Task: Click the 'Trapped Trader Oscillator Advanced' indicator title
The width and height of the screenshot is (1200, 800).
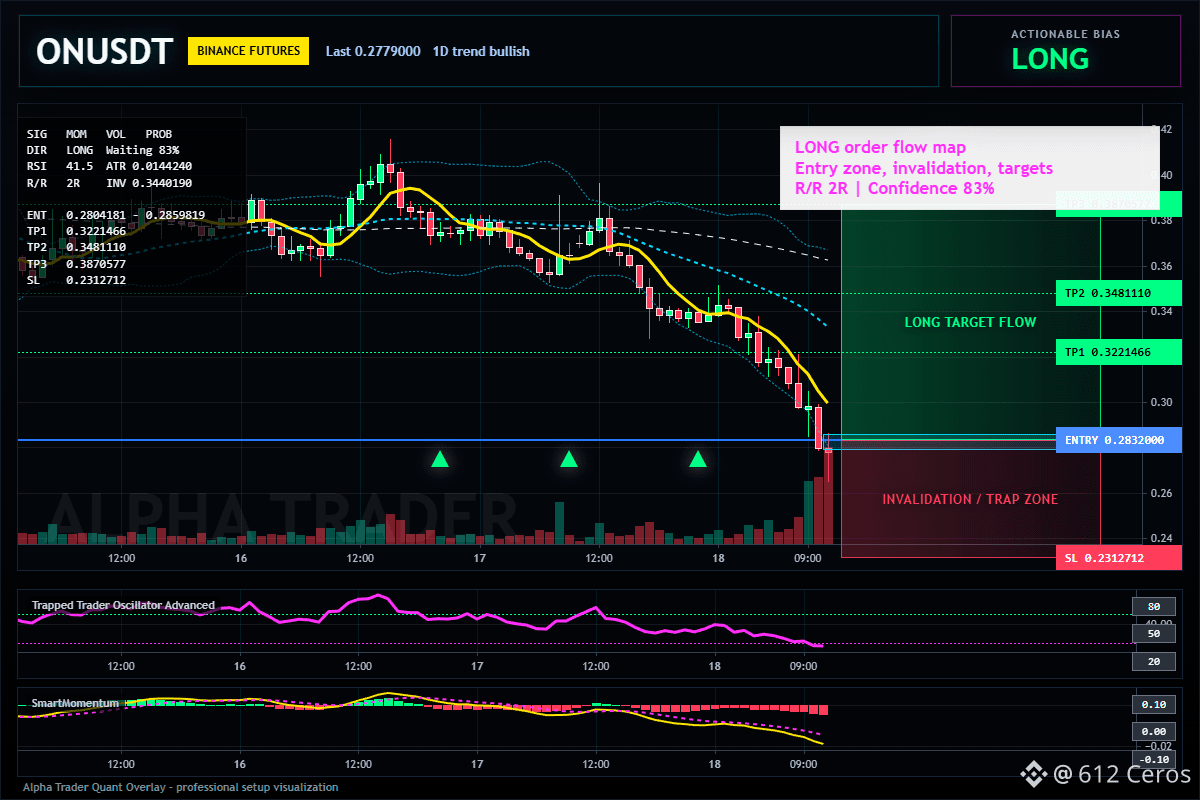Action: 123,605
